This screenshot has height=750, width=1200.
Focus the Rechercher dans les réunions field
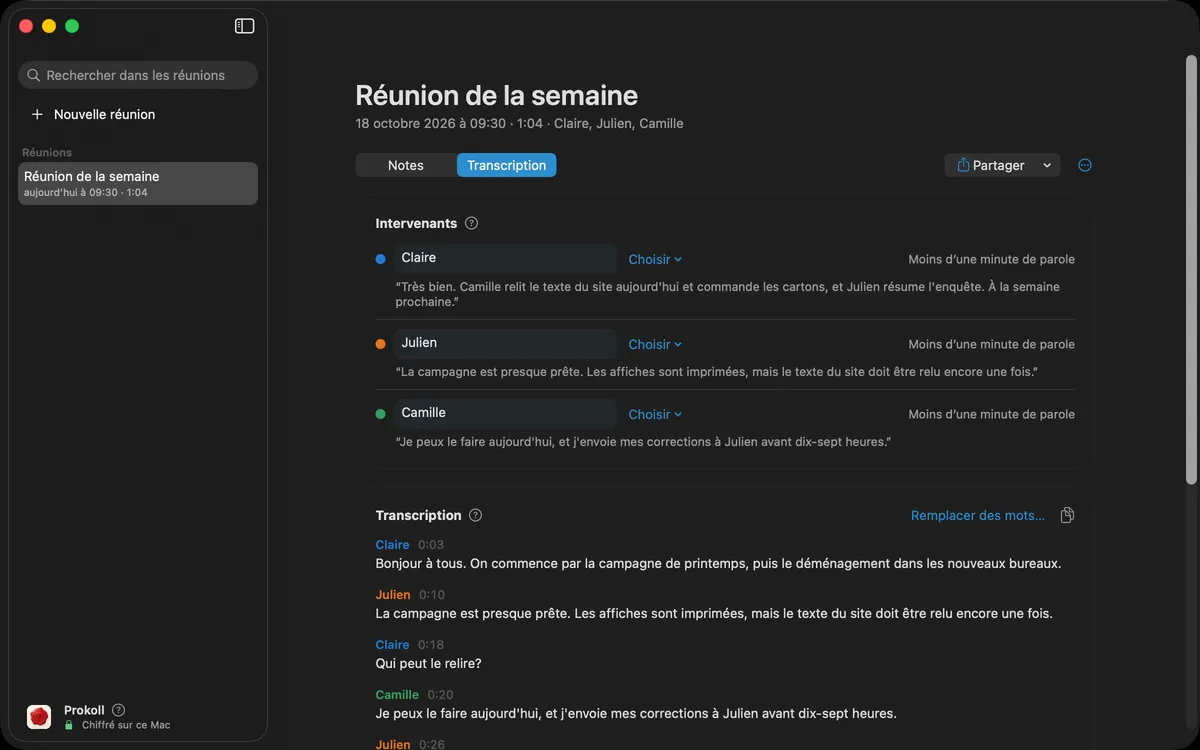[x=138, y=75]
